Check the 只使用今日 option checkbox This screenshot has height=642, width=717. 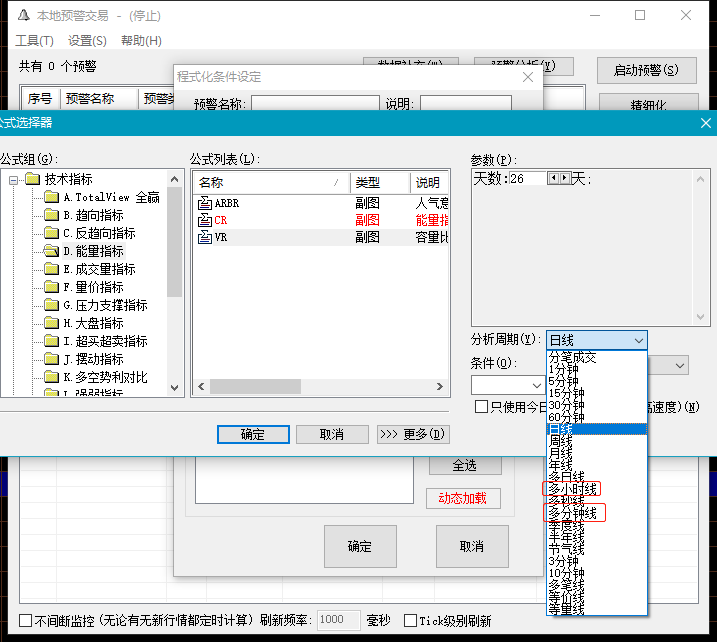[482, 407]
